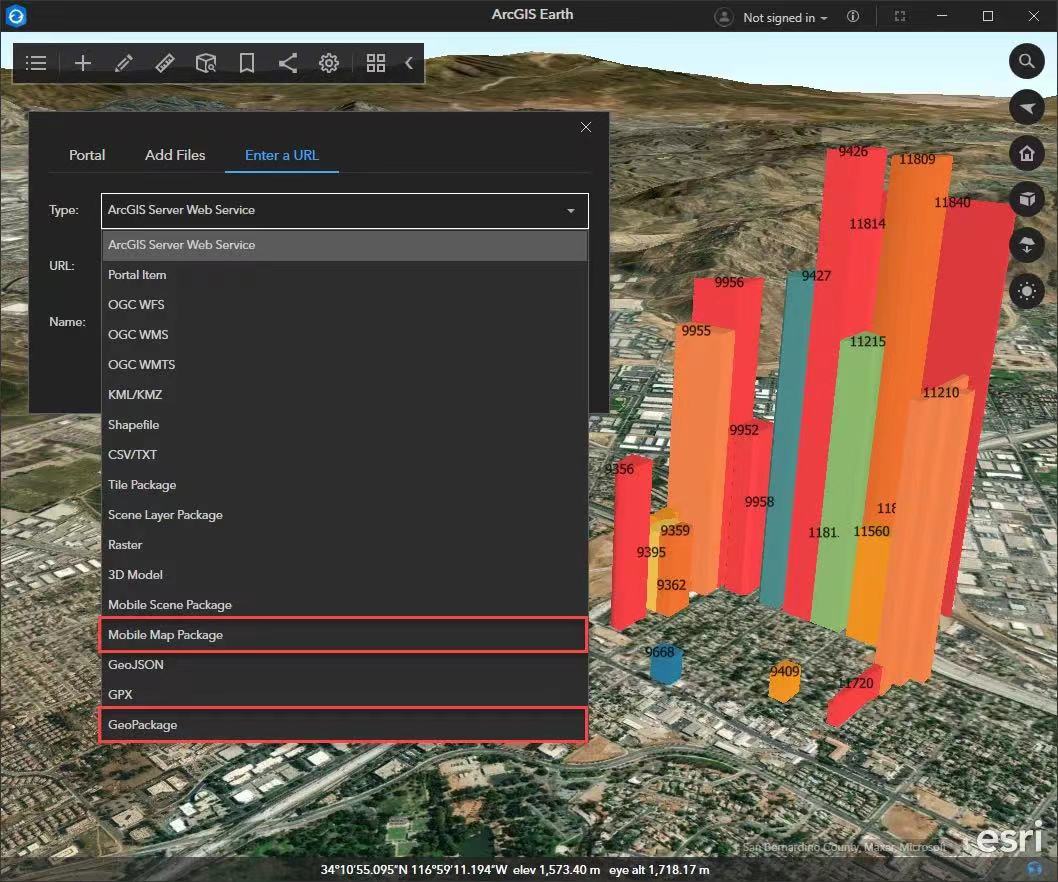Select the Draw tool
This screenshot has width=1058, height=882.
(x=124, y=63)
